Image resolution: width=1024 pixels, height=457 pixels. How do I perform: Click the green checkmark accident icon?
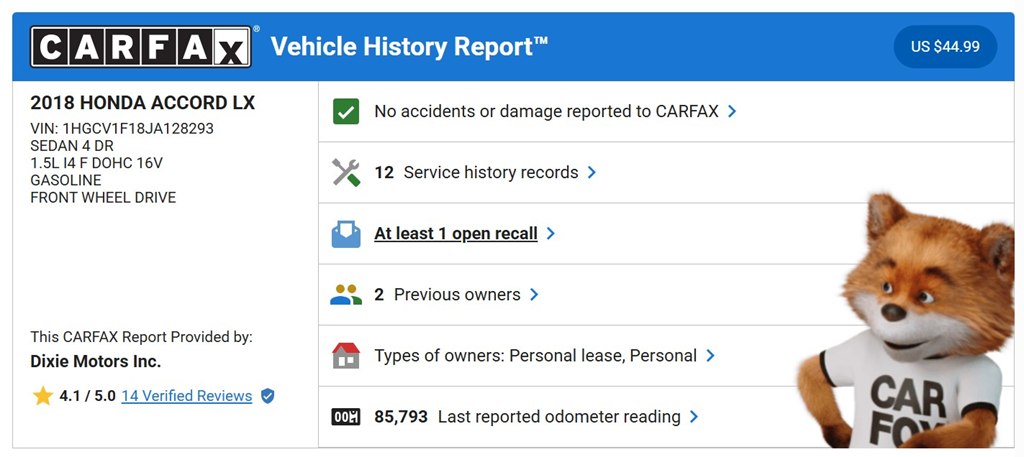click(345, 112)
